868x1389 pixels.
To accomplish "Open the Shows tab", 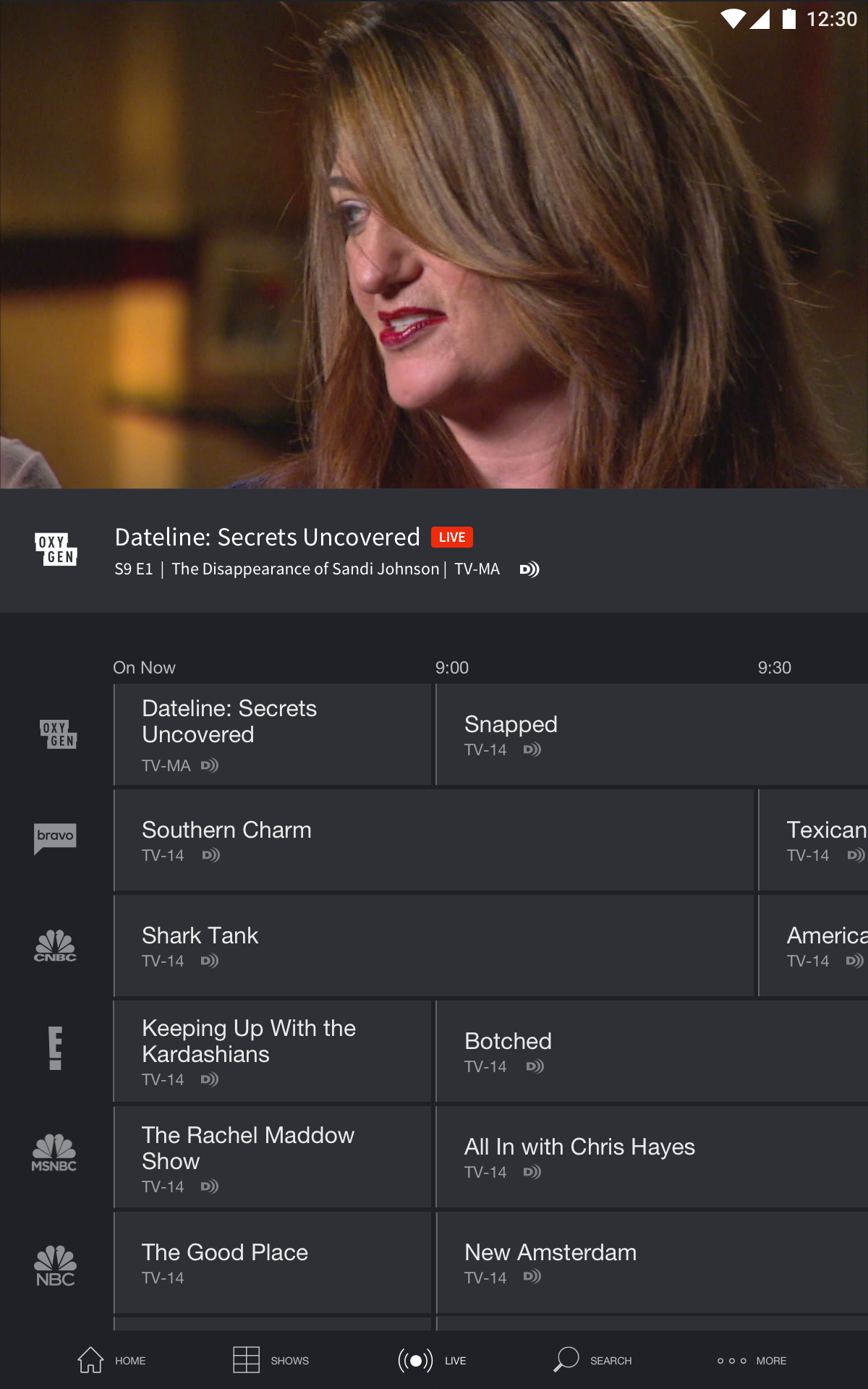I will [271, 1360].
